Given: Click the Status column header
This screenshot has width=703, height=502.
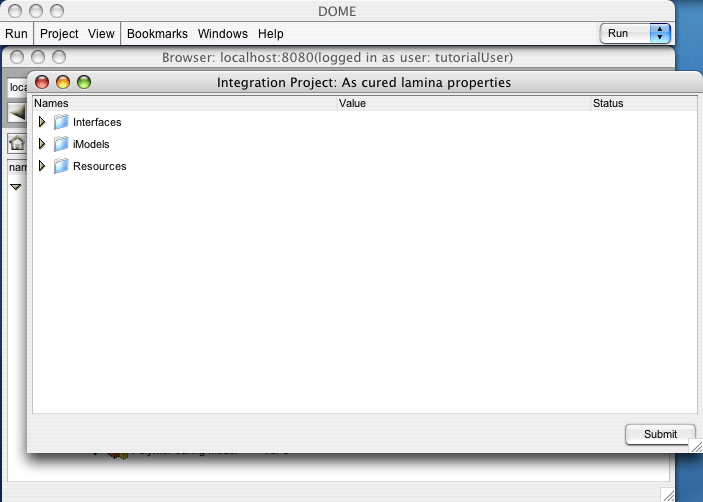Looking at the screenshot, I should (x=644, y=103).
